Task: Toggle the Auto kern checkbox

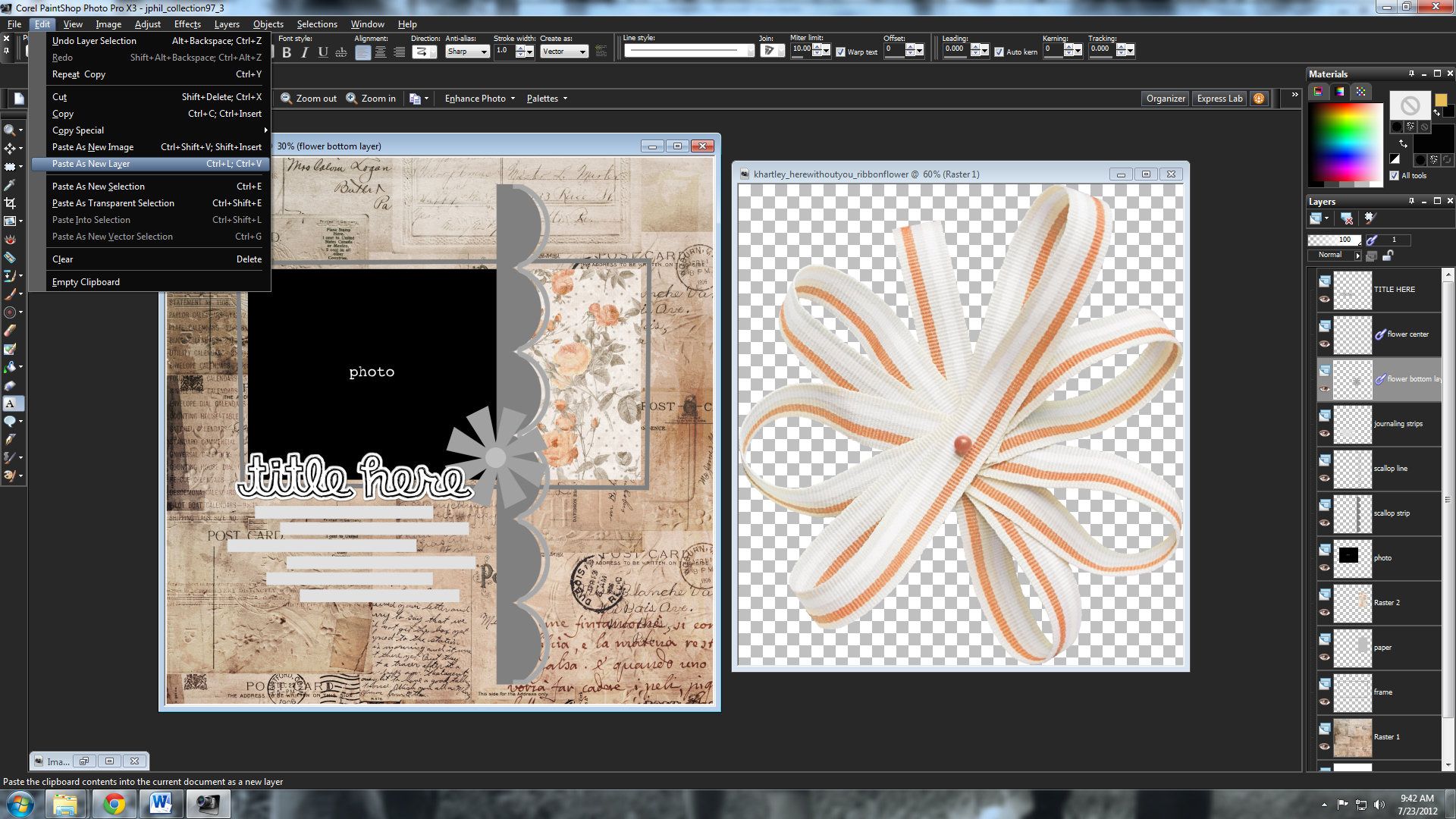Action: [x=999, y=52]
